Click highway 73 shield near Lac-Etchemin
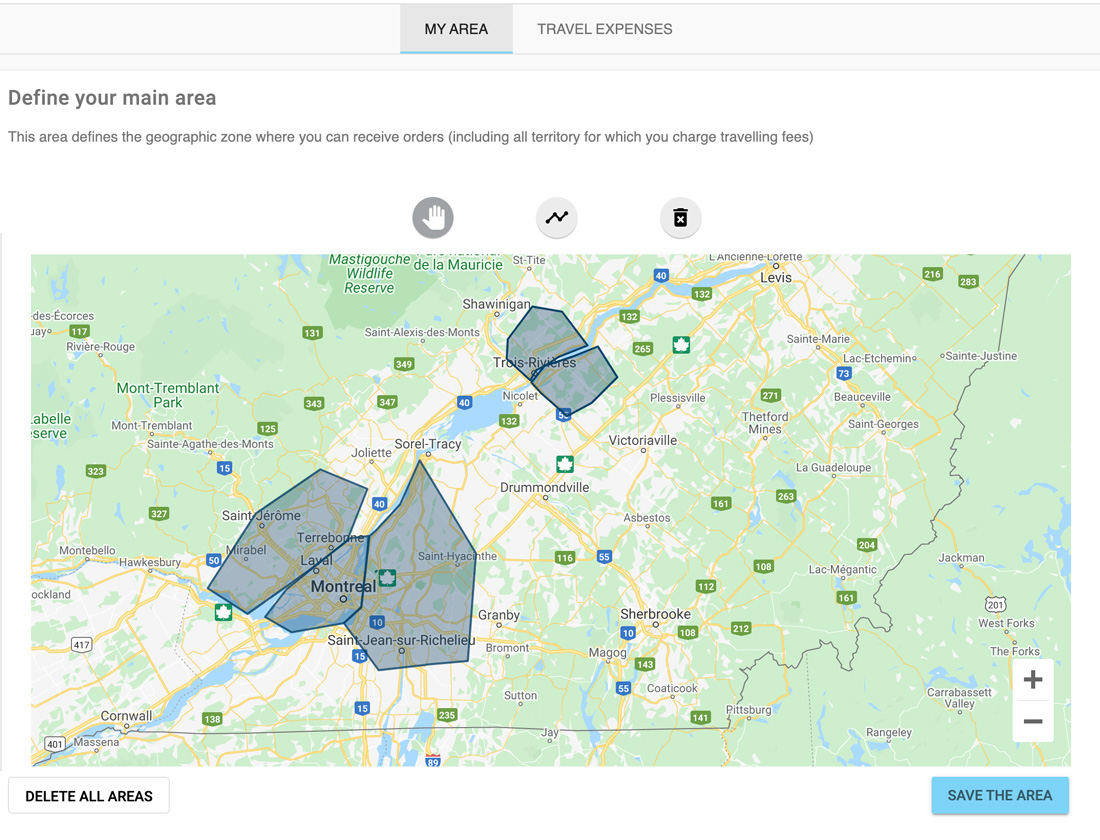 click(x=844, y=373)
